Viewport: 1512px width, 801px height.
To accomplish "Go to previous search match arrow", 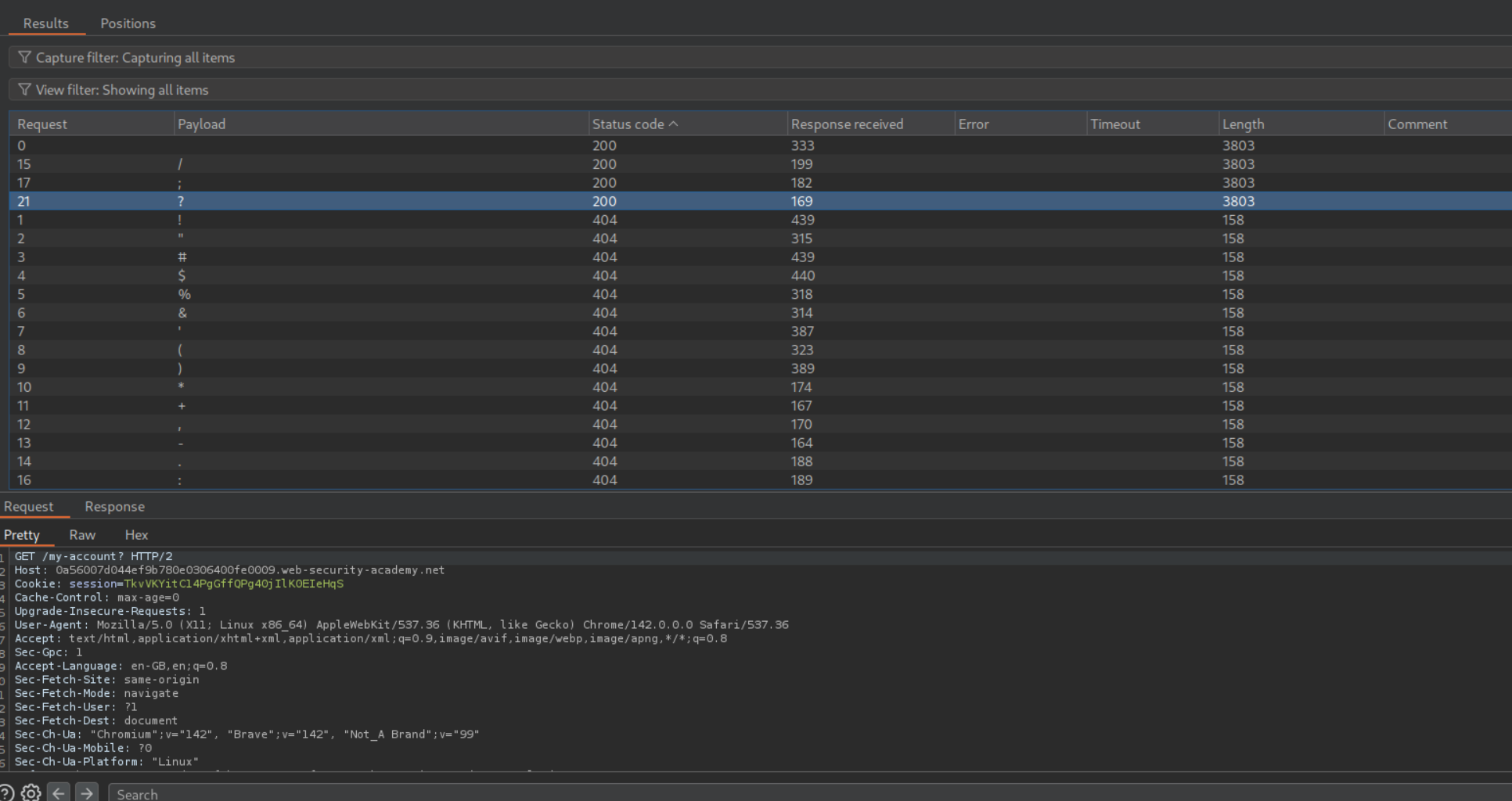I will [59, 793].
